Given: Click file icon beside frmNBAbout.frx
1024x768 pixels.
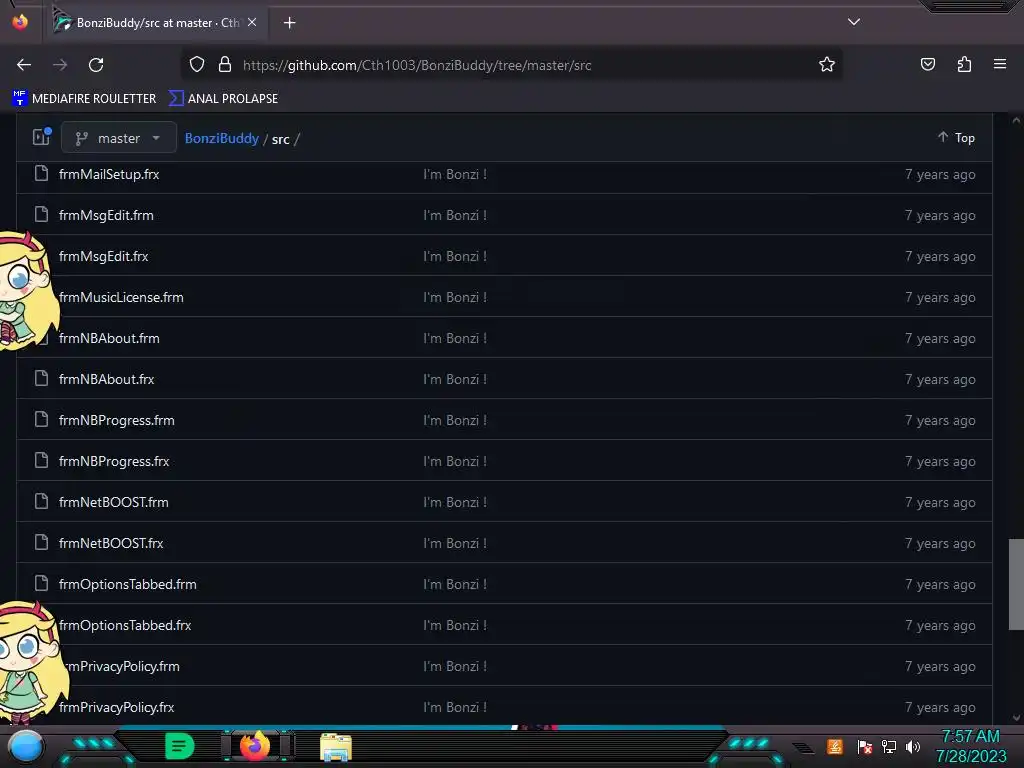Looking at the screenshot, I should click(41, 378).
